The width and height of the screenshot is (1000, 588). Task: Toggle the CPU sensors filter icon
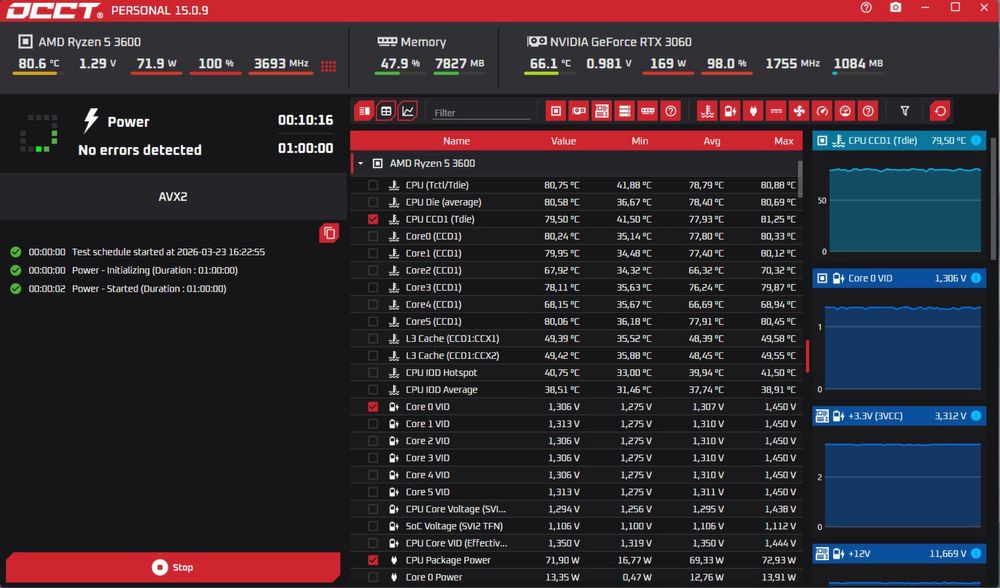[555, 111]
